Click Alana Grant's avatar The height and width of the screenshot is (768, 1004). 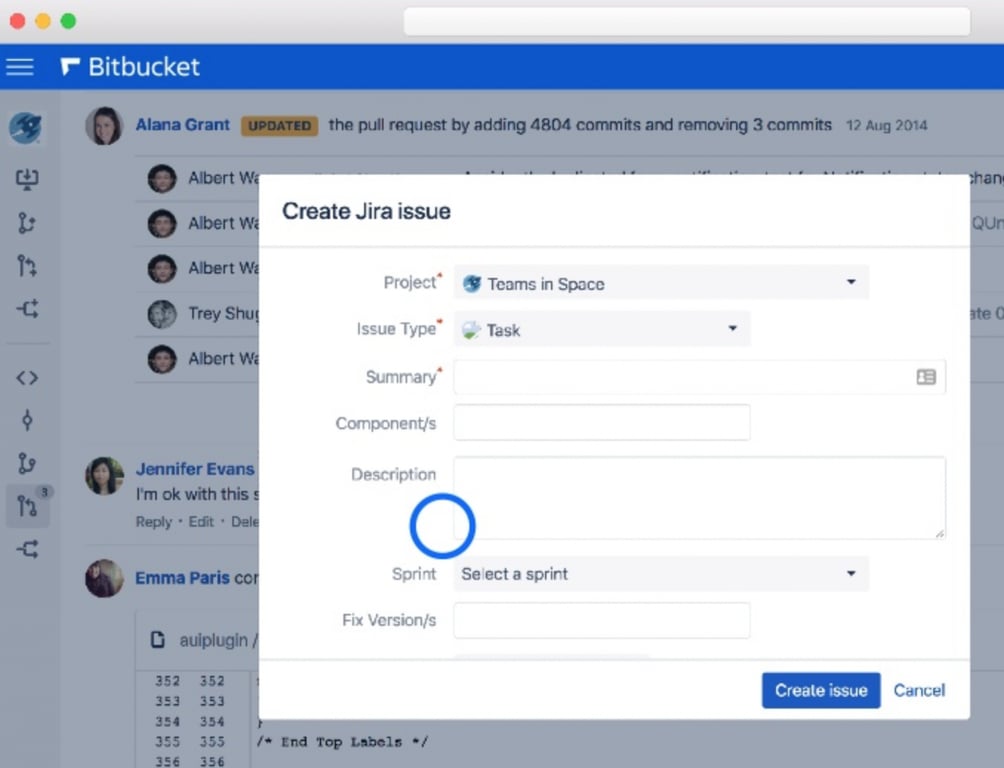(x=104, y=126)
